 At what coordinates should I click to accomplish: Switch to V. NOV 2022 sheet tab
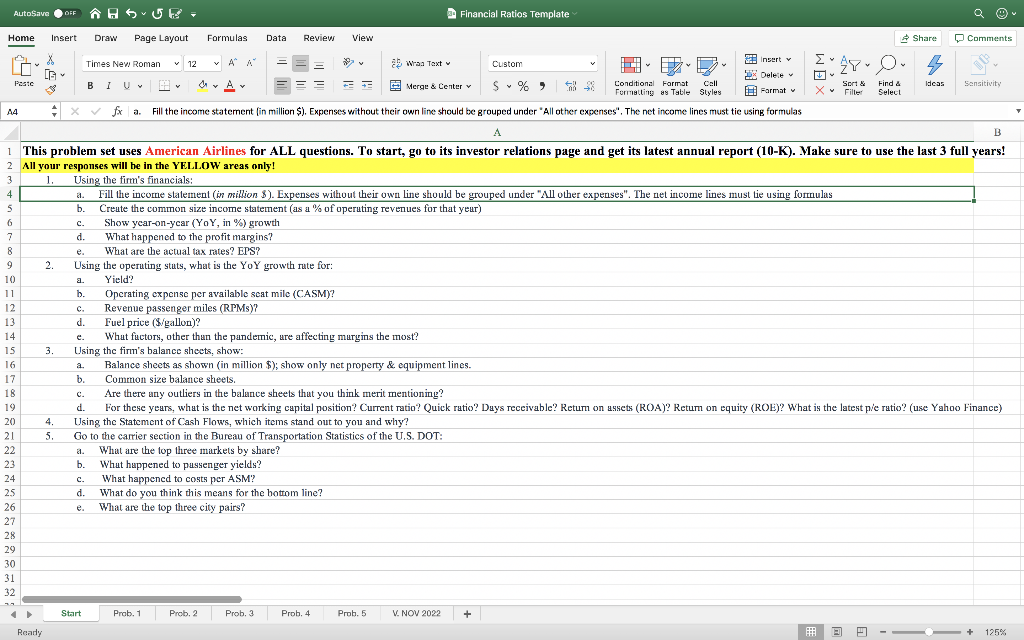click(x=416, y=613)
